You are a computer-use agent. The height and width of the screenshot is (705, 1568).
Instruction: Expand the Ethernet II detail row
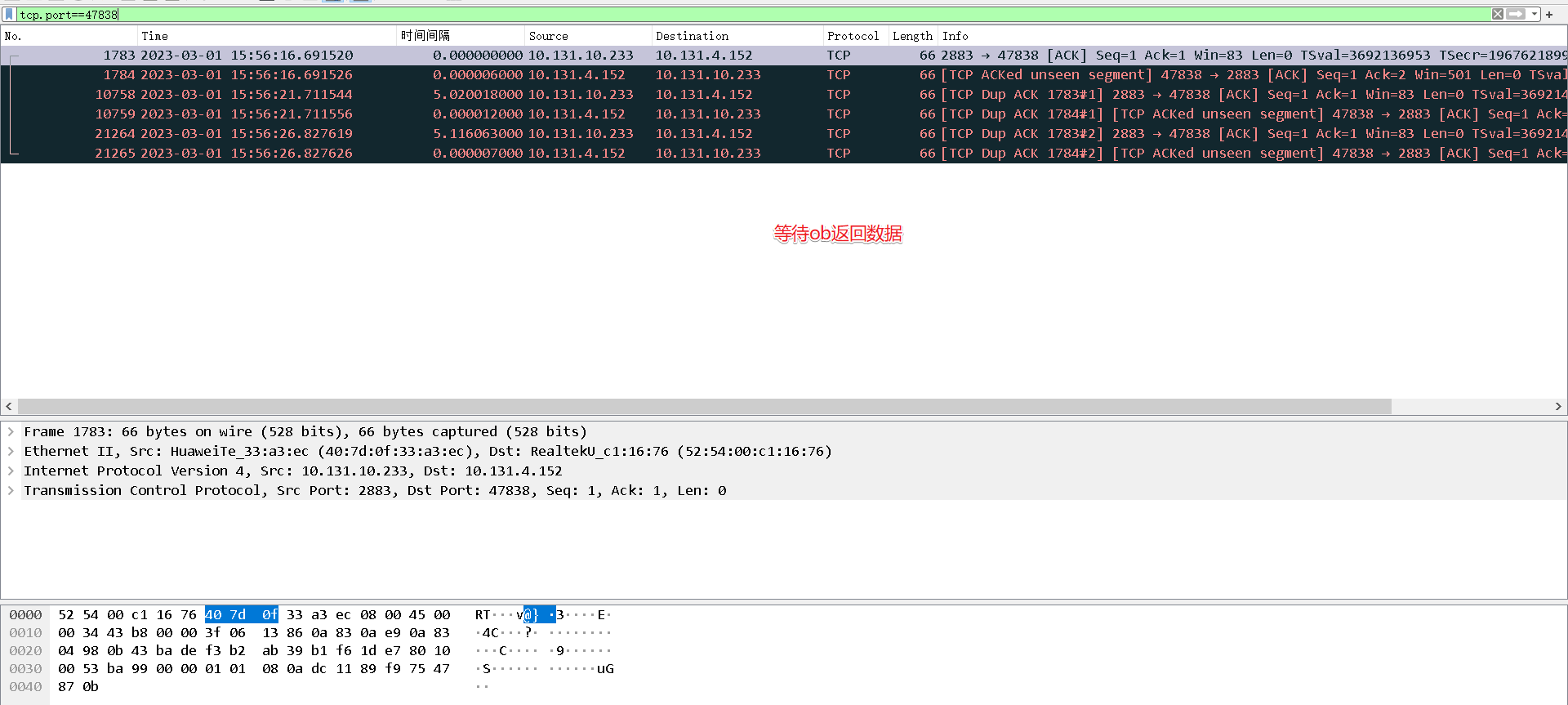click(x=11, y=451)
